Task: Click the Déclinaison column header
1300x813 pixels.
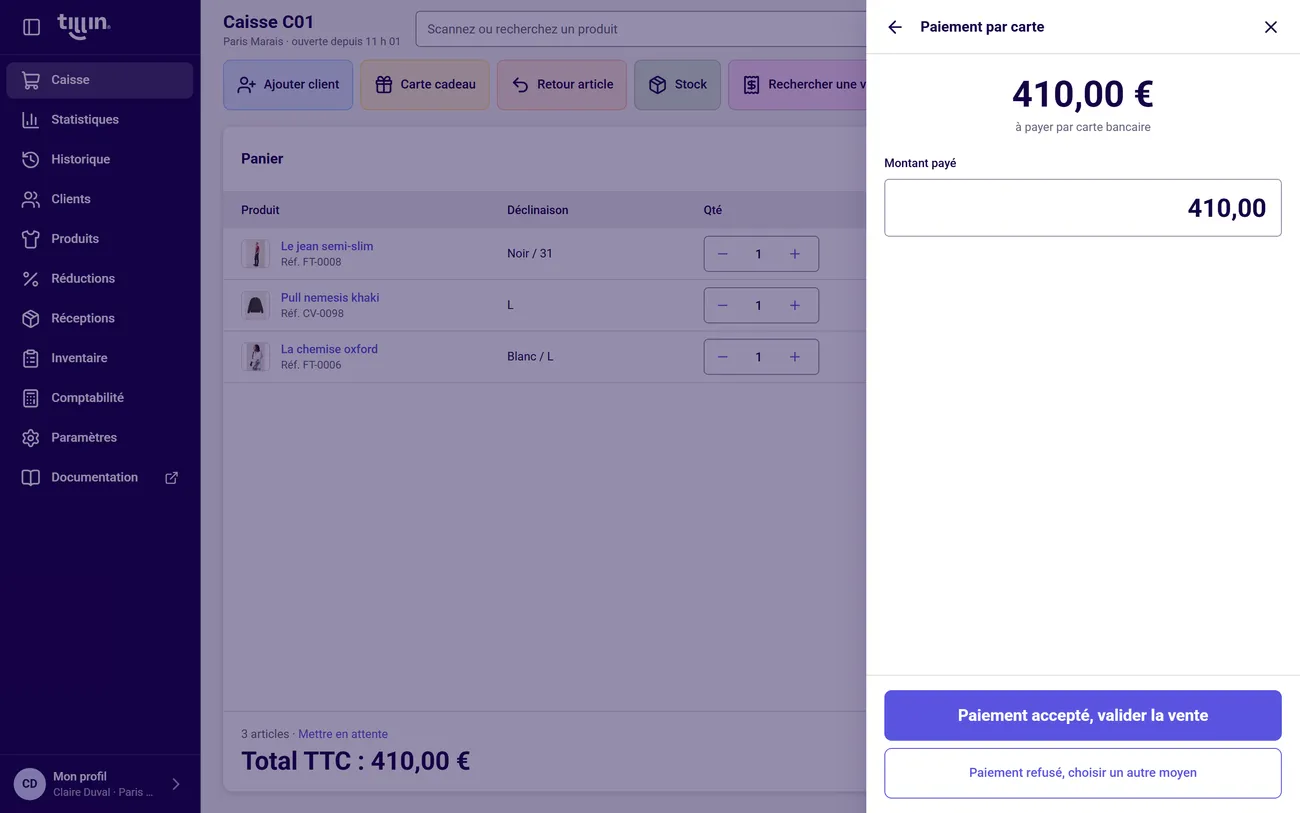Action: (x=537, y=210)
